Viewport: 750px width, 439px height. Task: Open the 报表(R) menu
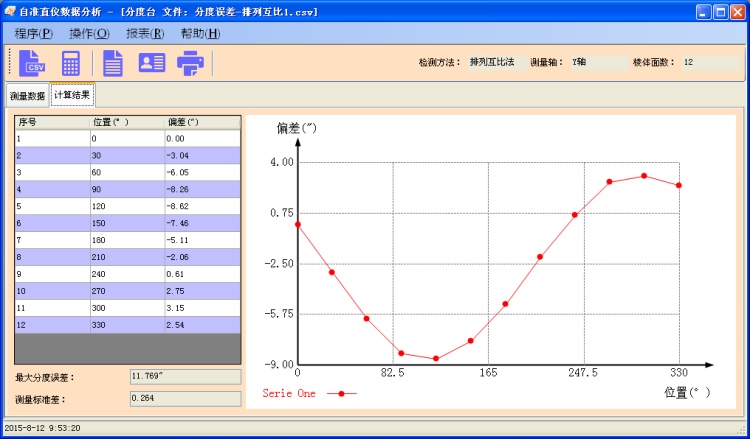click(145, 33)
